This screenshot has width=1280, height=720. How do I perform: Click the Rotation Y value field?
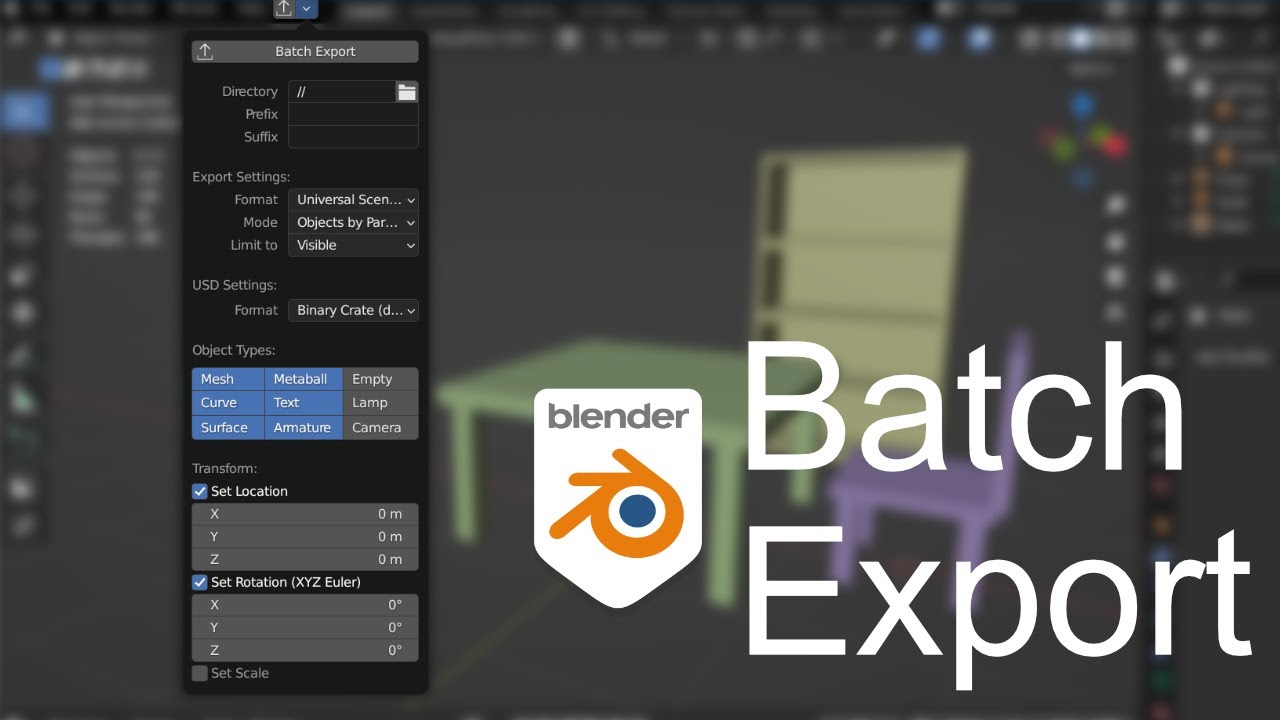(305, 628)
